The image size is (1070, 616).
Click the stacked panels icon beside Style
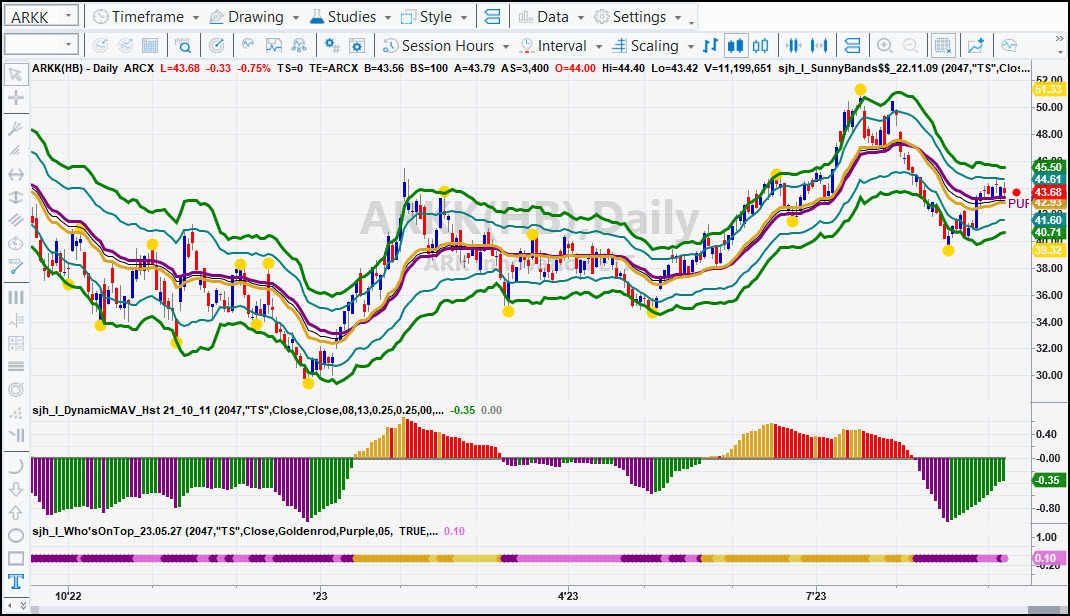(492, 16)
